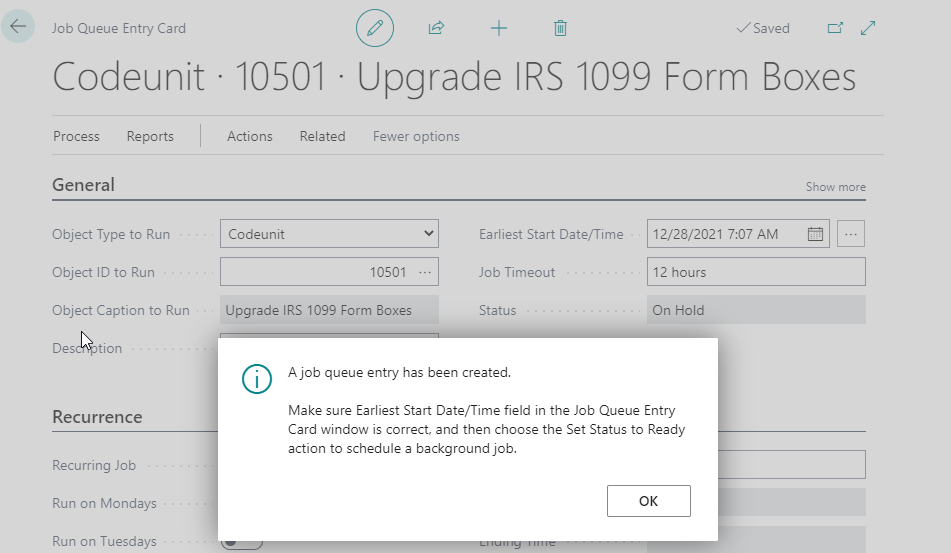Click the Job Queue Entry Card caption

119,28
